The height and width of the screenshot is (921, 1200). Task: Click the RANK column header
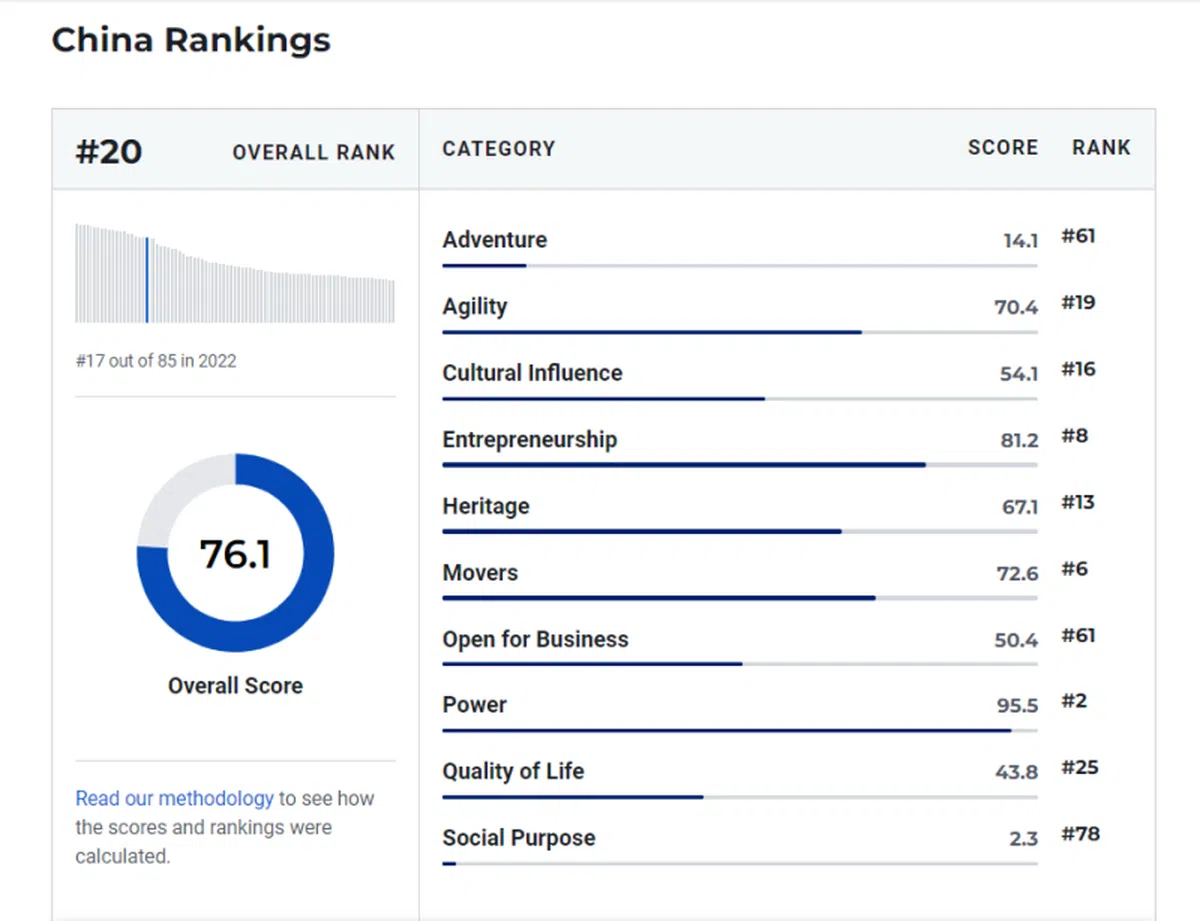(x=1101, y=148)
